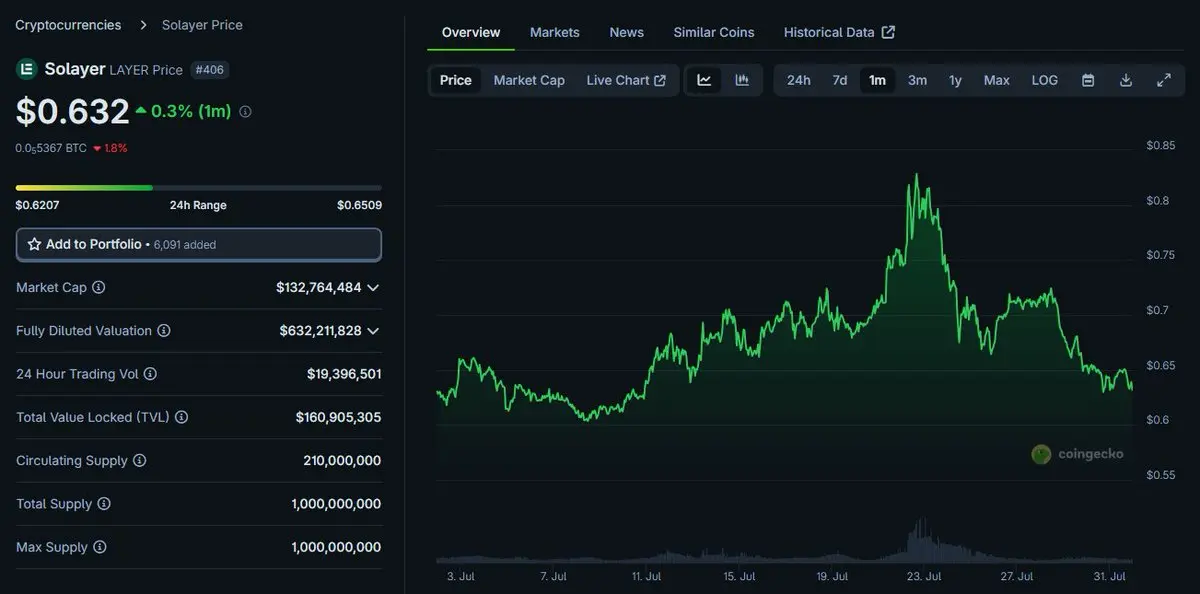Click the $160,905,305 TVL value
This screenshot has width=1200, height=594.
pos(338,417)
